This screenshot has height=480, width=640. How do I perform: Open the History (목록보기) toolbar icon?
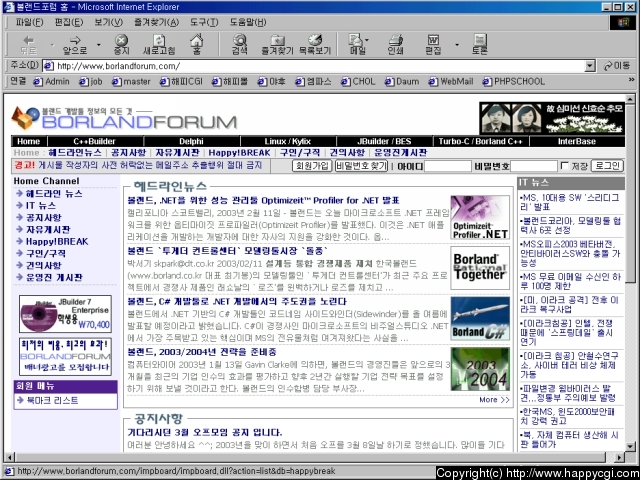(315, 44)
